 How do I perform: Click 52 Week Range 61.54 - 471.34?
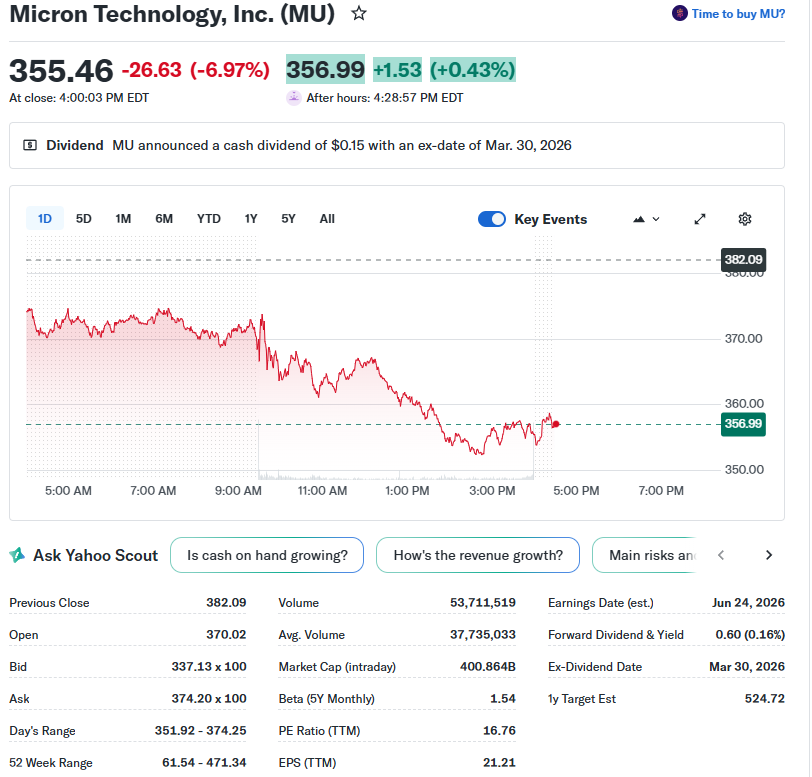click(204, 762)
